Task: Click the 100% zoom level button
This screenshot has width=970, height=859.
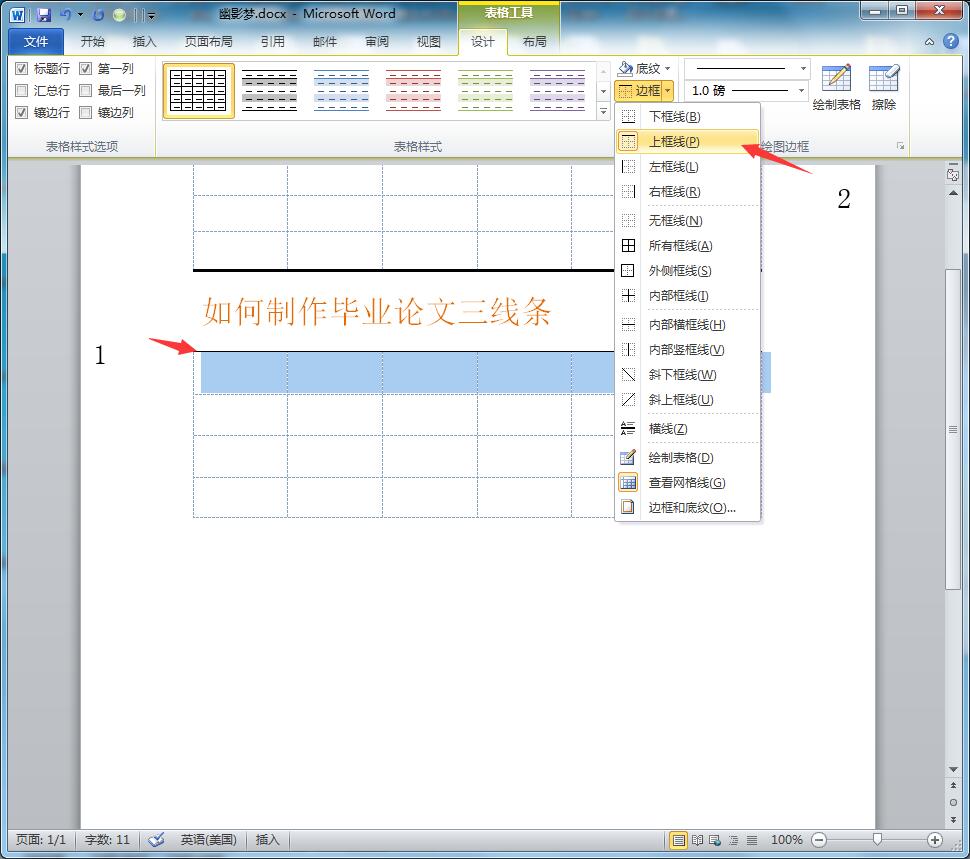Action: point(787,840)
